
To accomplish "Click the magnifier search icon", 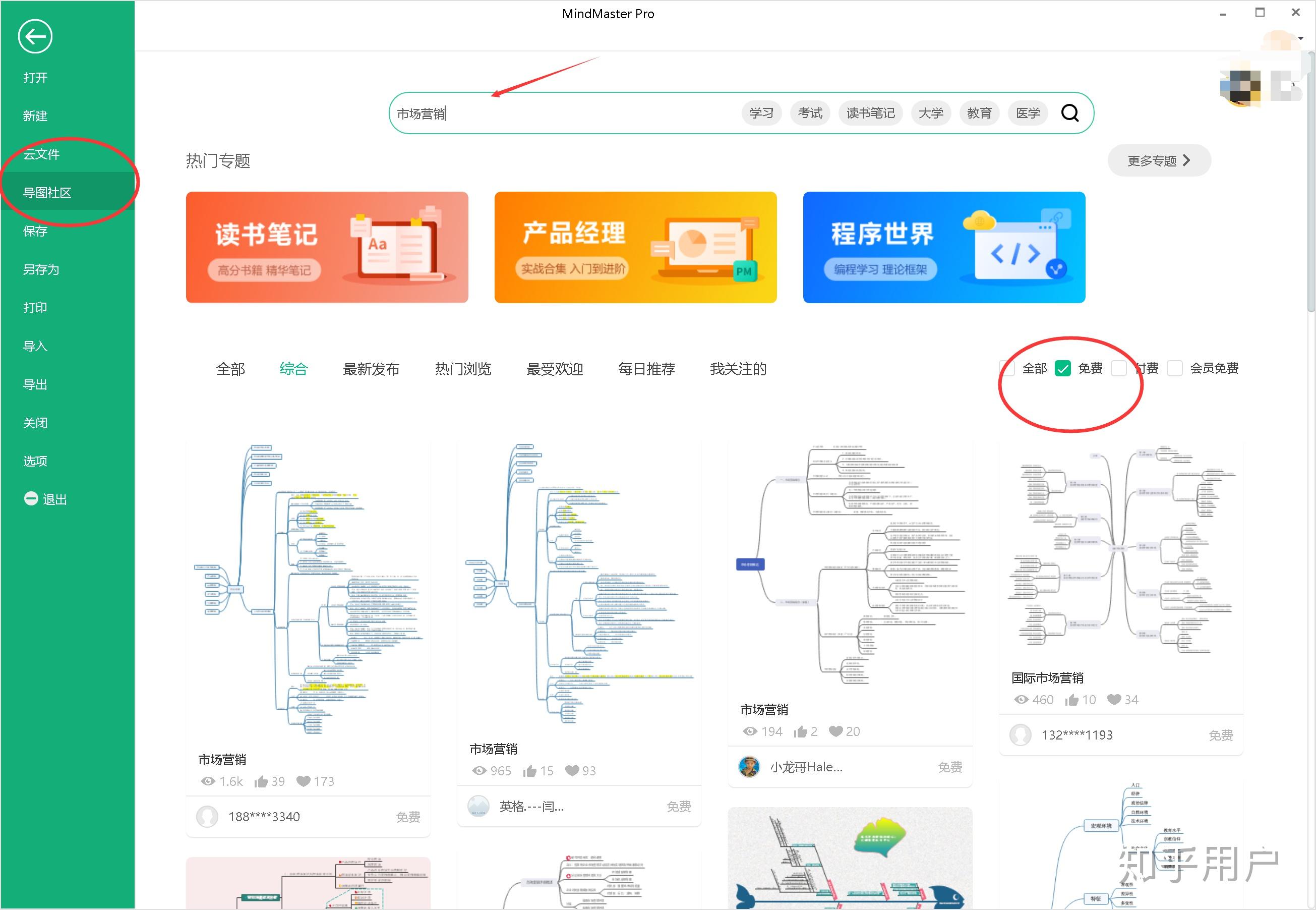I will pyautogui.click(x=1069, y=113).
